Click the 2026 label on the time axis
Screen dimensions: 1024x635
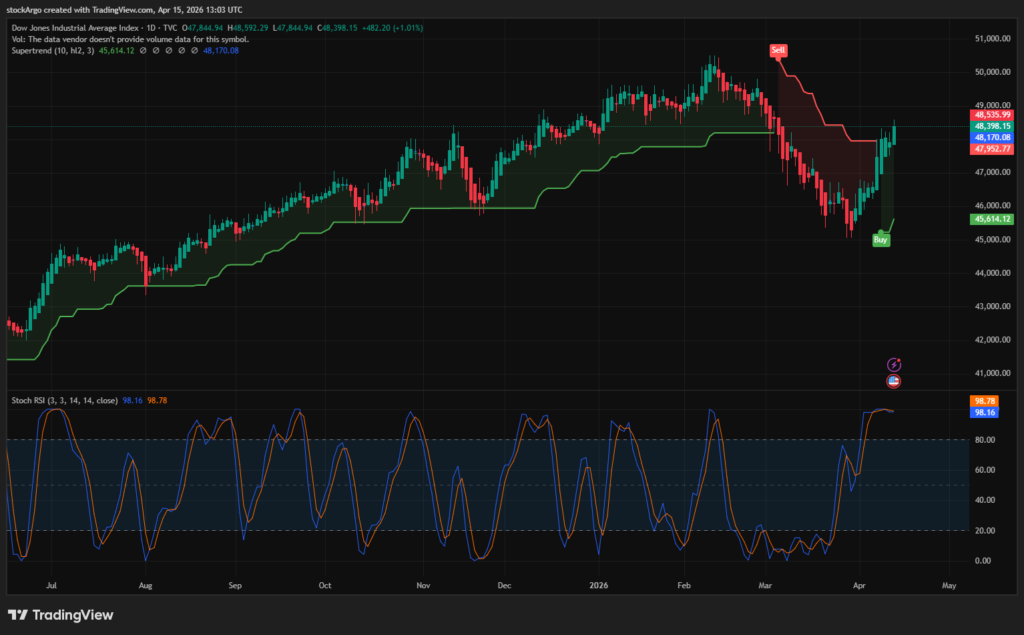(x=598, y=583)
